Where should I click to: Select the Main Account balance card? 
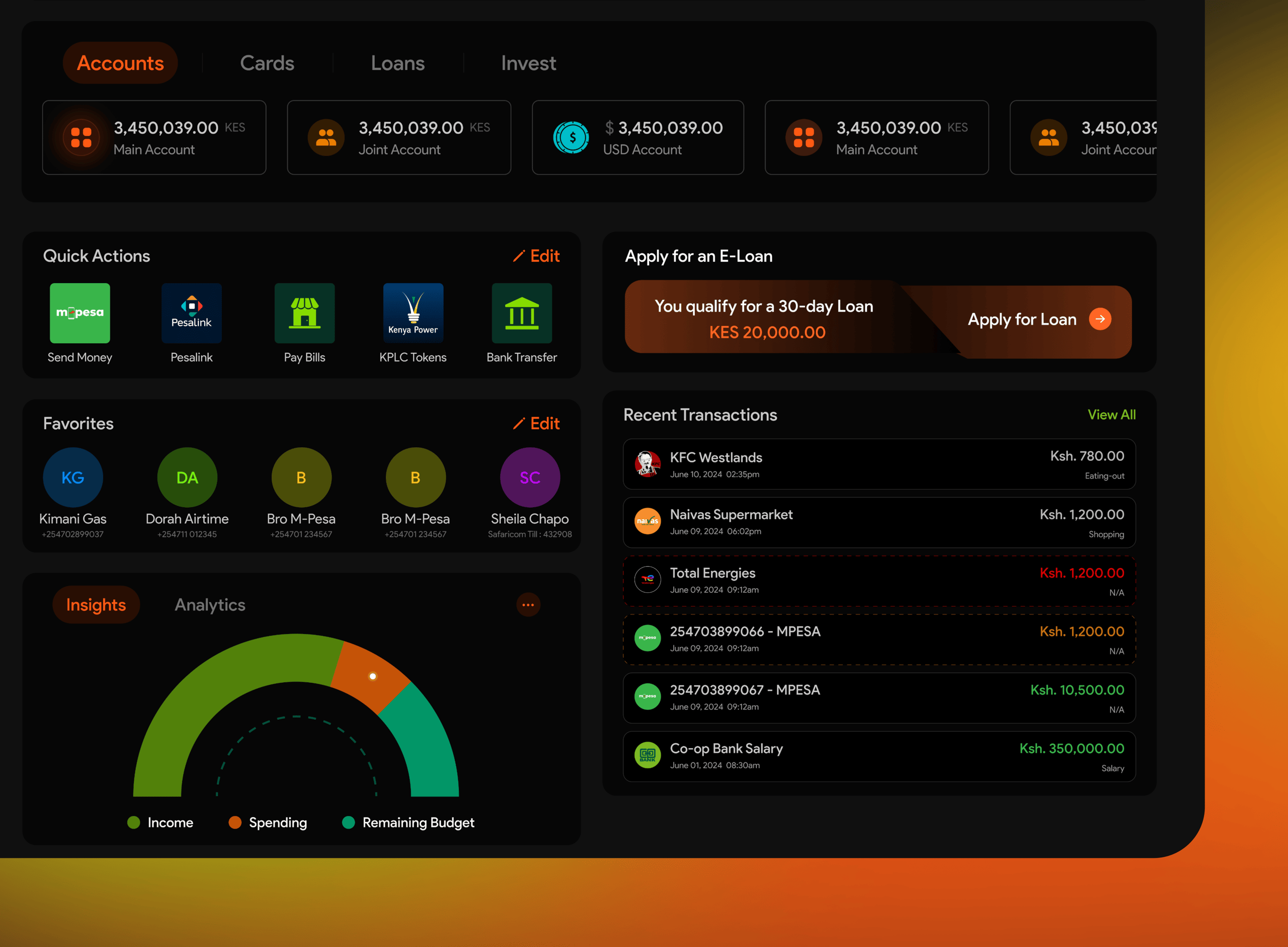[x=153, y=137]
